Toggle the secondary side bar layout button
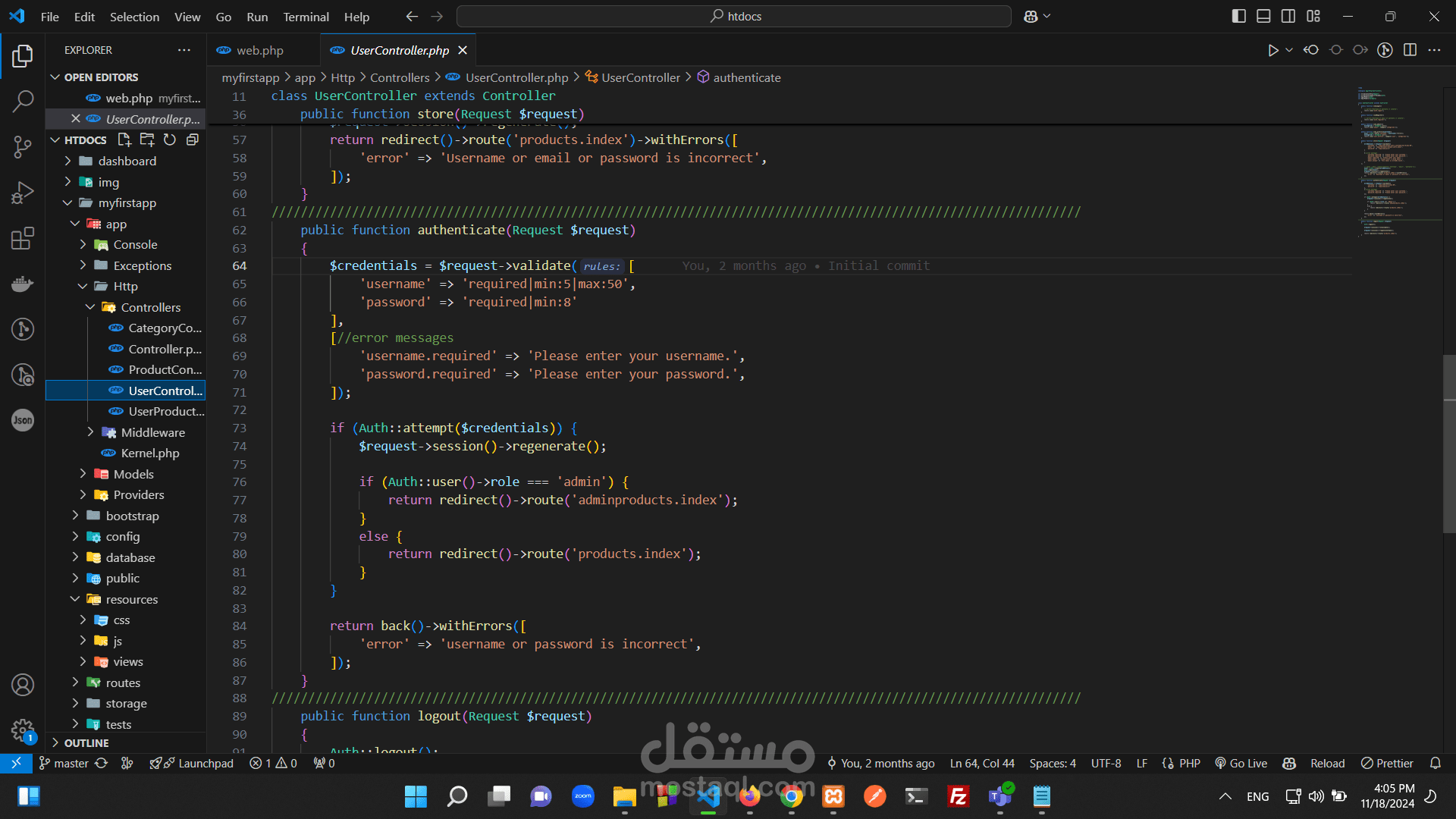The height and width of the screenshot is (819, 1456). tap(1288, 16)
